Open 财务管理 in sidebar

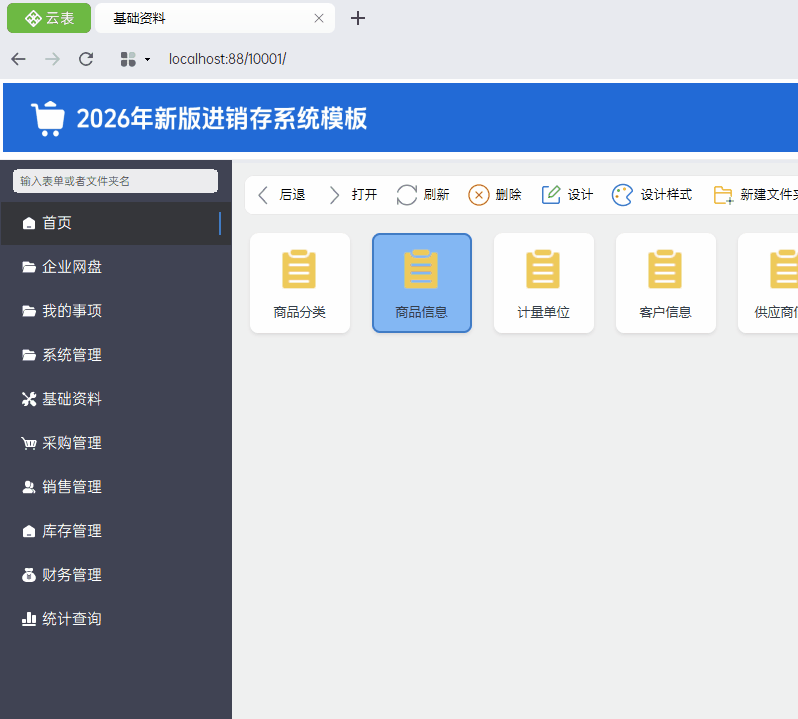116,575
